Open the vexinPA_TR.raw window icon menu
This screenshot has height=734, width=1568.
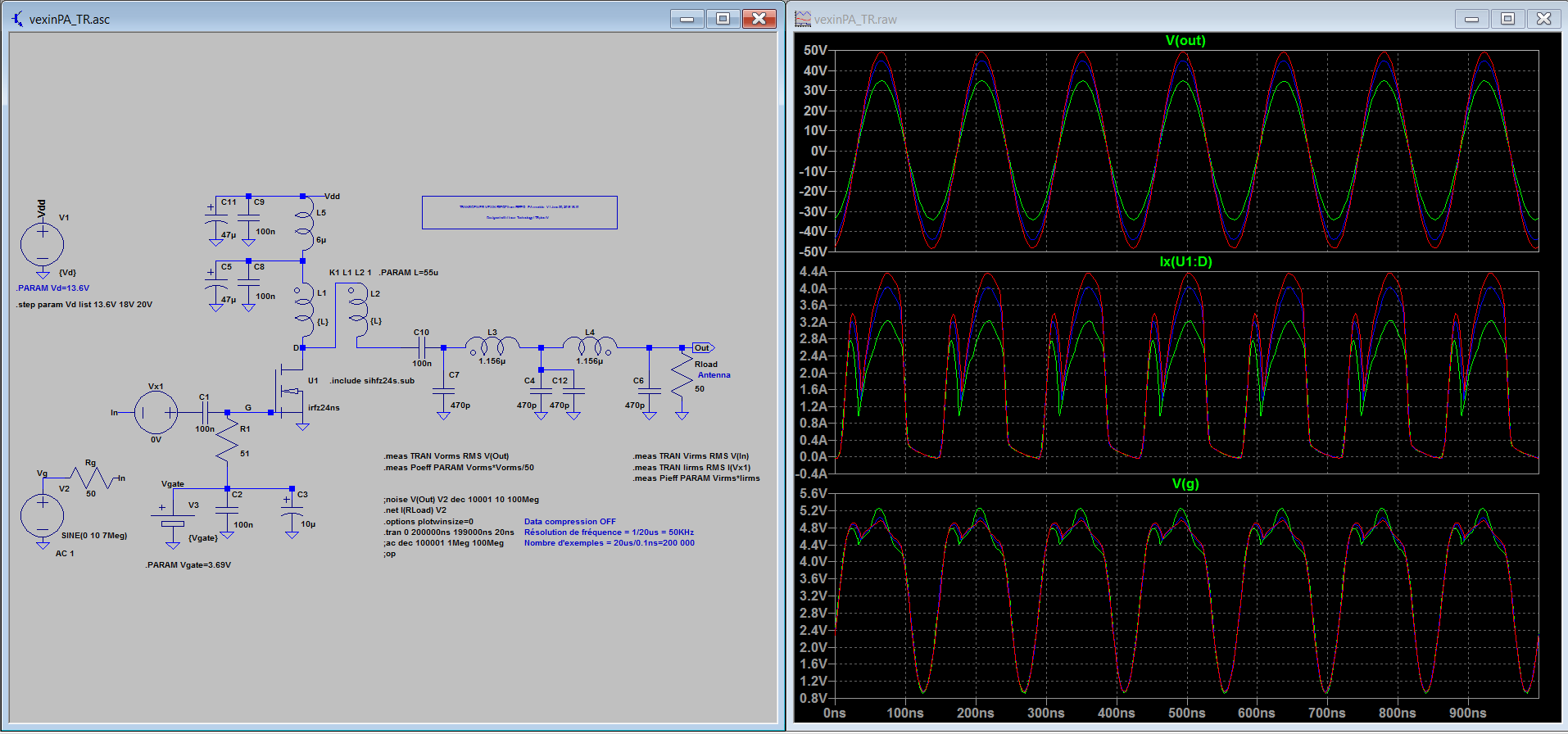pos(803,19)
